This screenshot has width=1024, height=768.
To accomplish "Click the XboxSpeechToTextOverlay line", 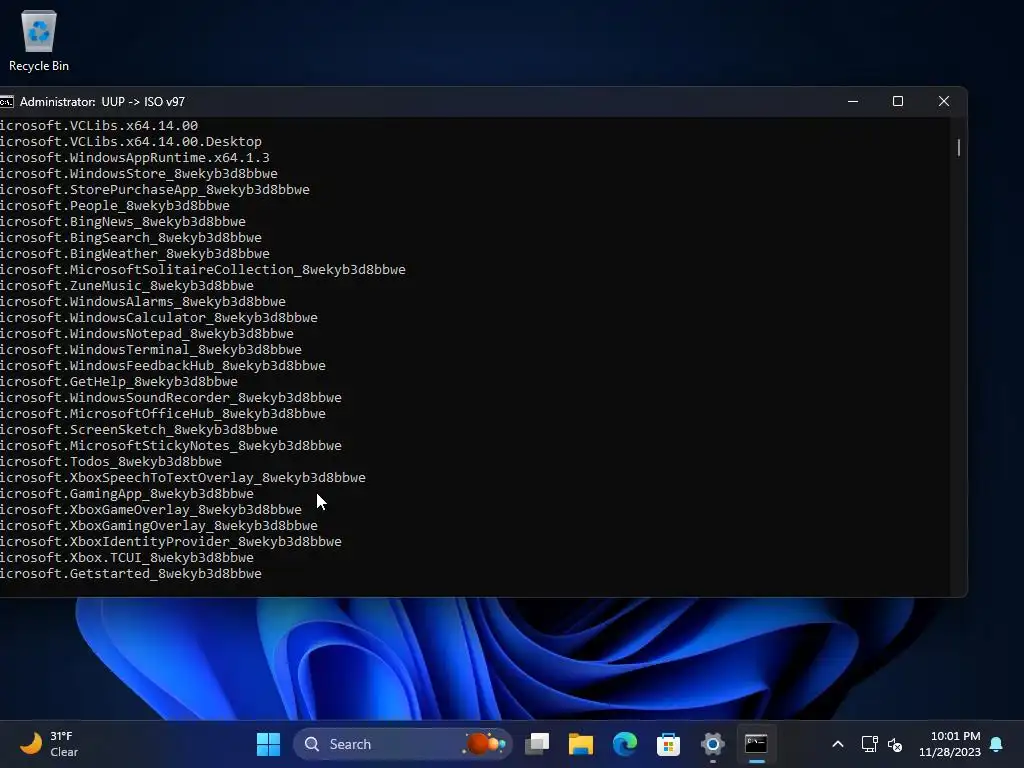I will 183,477.
